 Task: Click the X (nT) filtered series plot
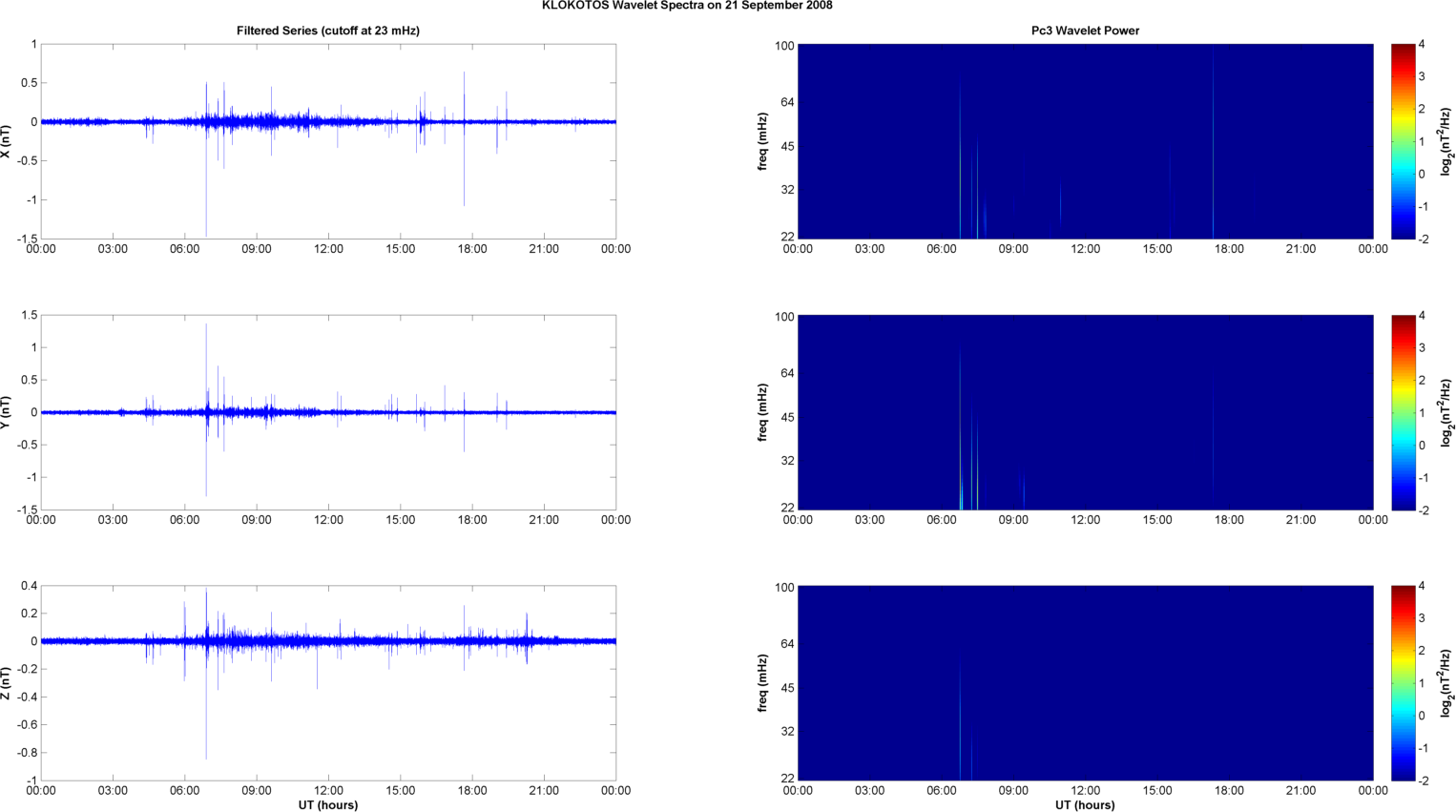328,141
